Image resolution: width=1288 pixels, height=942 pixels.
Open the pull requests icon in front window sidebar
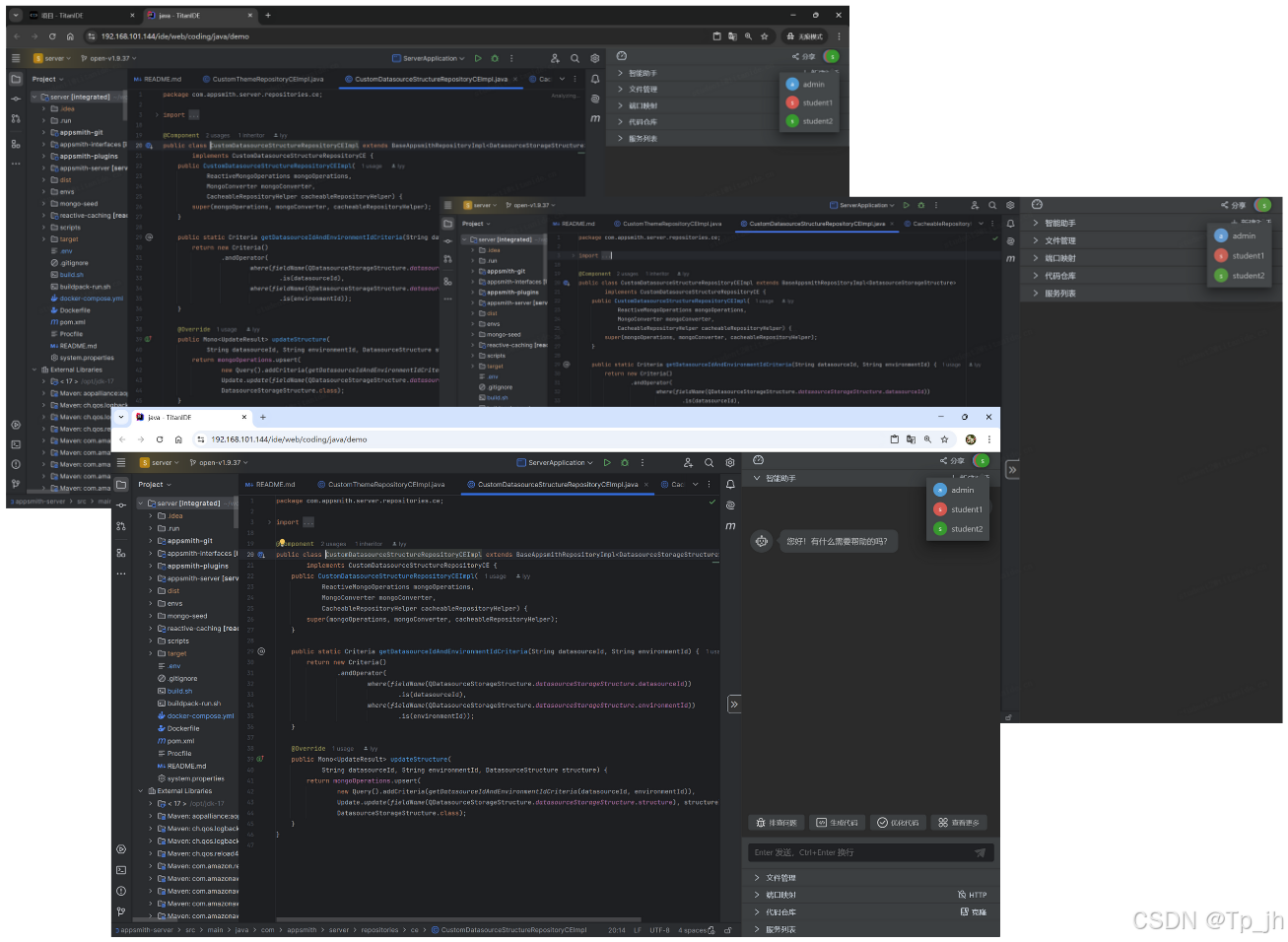click(121, 527)
